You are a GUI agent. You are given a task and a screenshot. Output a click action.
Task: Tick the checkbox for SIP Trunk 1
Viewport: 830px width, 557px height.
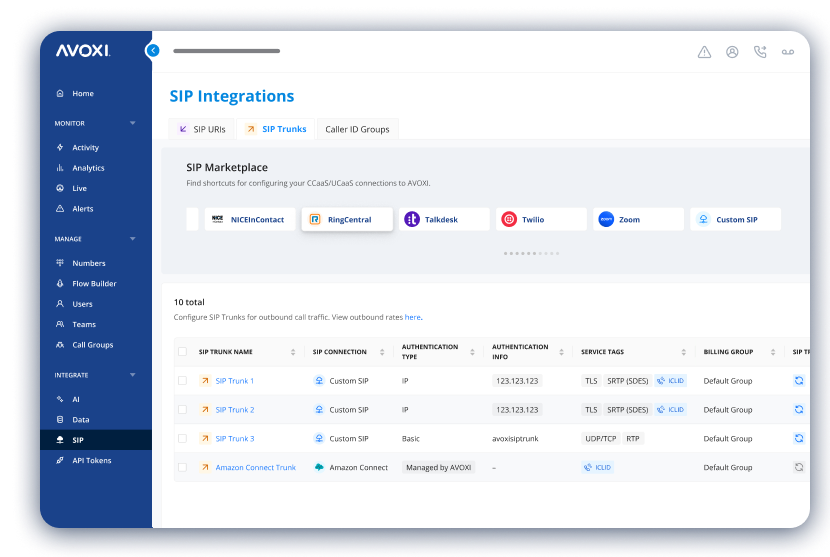(182, 381)
